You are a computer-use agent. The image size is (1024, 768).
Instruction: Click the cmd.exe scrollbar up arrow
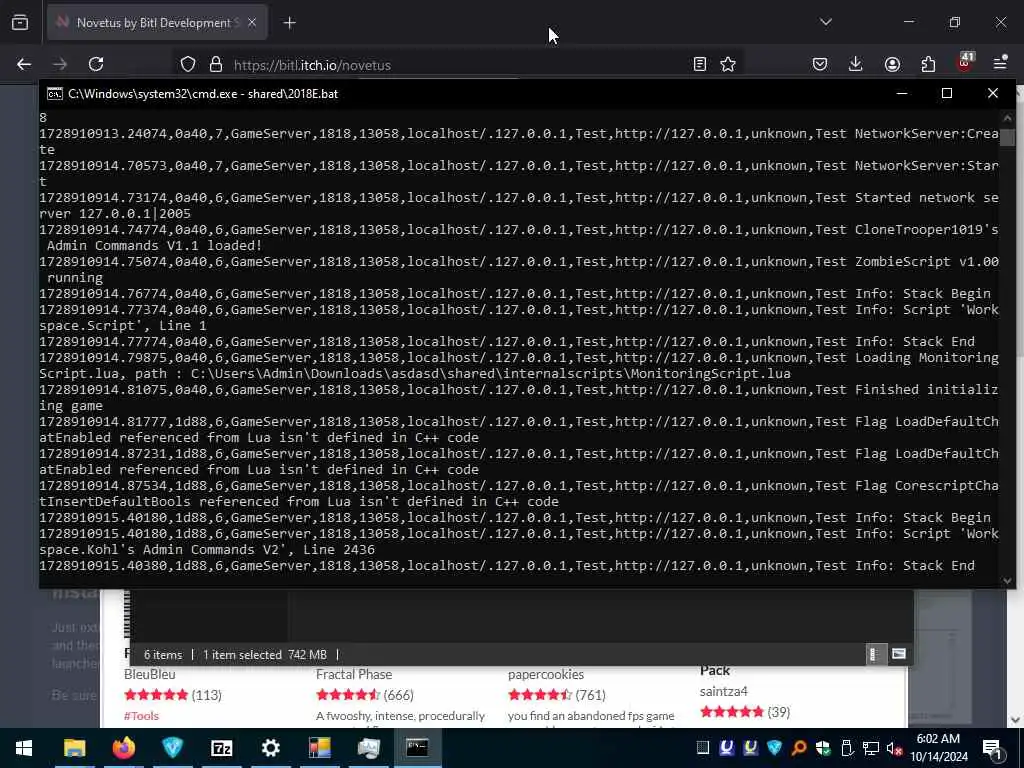(x=1007, y=118)
